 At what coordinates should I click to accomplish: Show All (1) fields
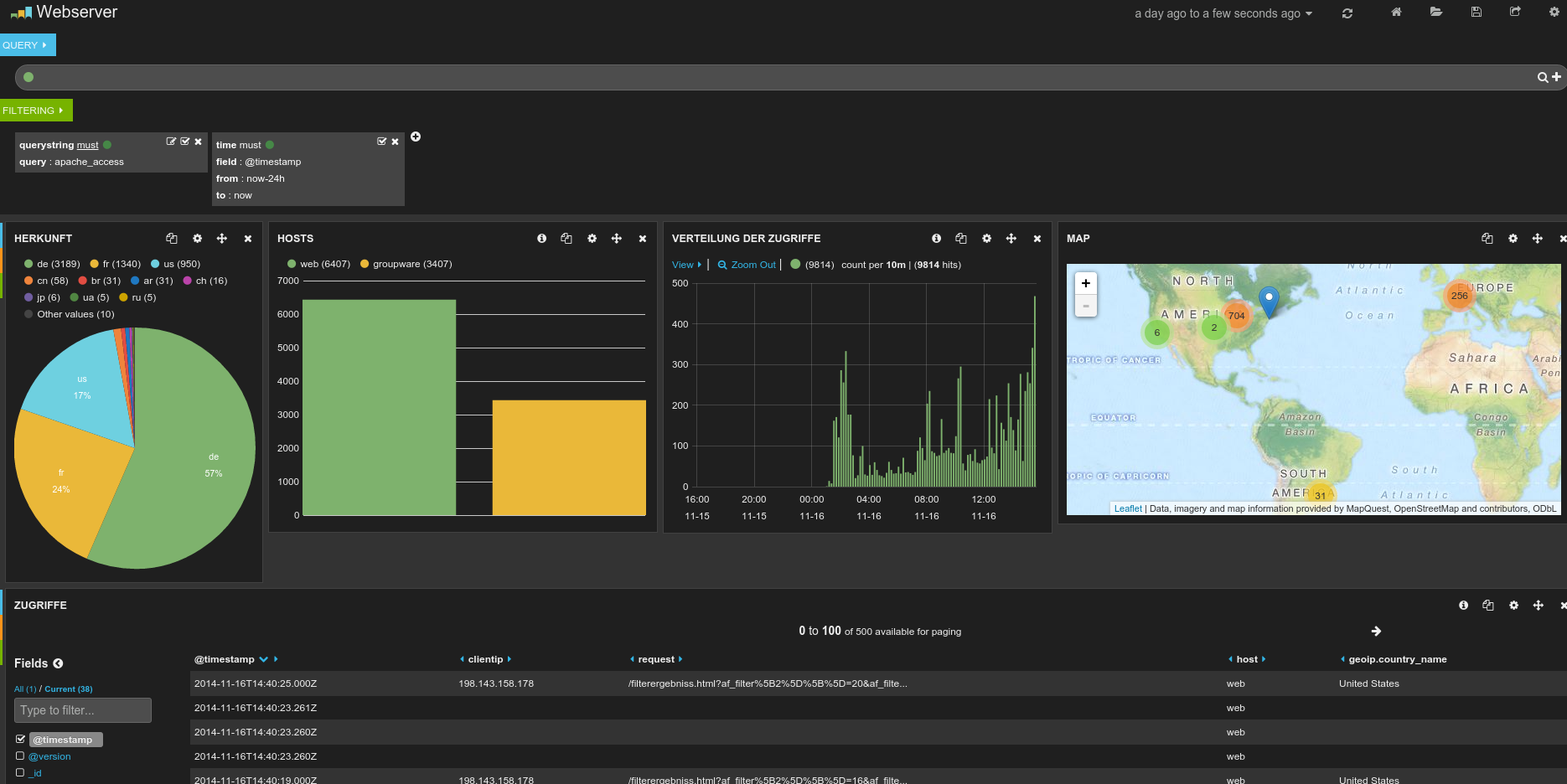25,689
